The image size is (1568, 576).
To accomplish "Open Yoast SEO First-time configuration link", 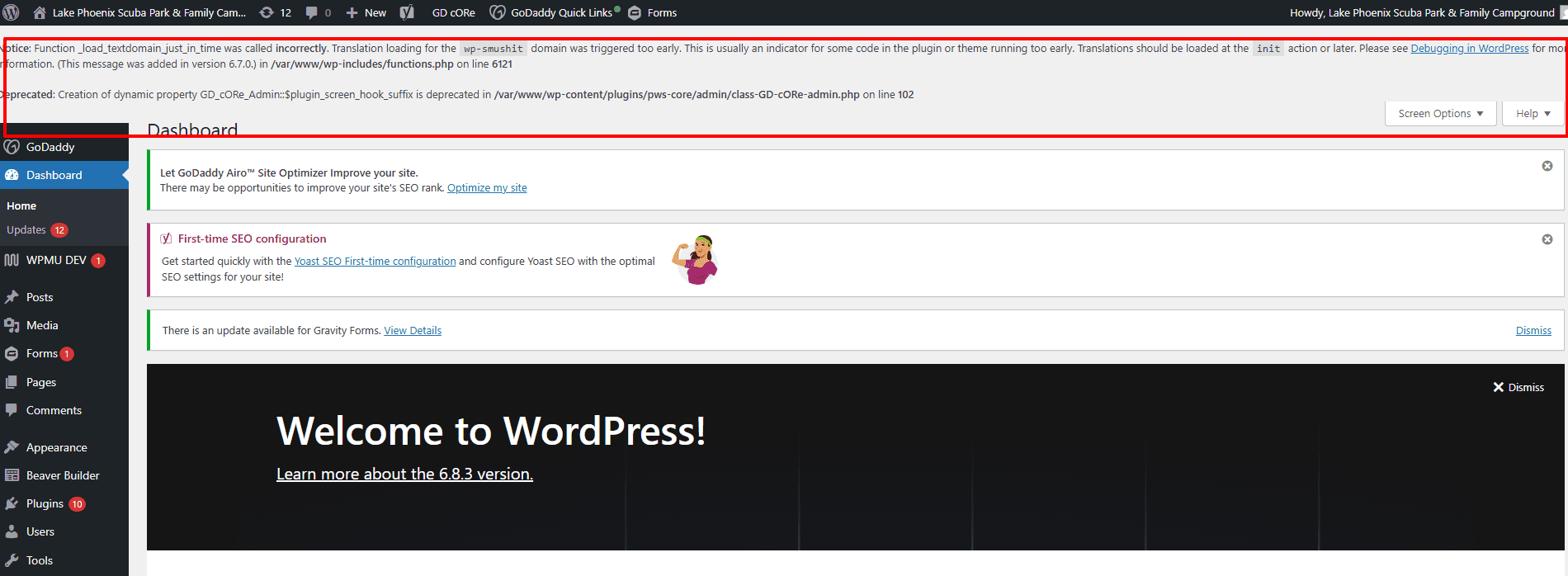I will coord(375,261).
